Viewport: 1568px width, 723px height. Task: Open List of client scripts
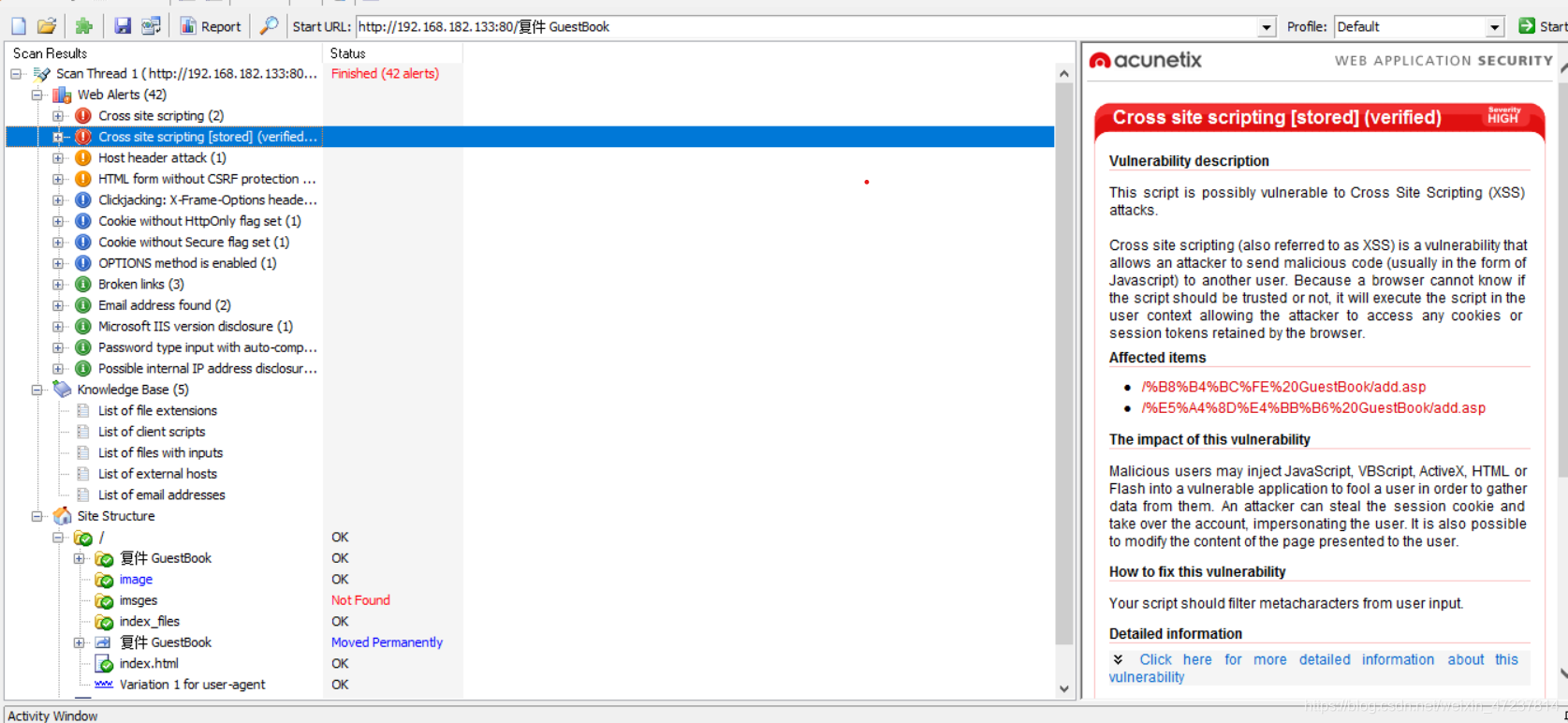tap(152, 432)
